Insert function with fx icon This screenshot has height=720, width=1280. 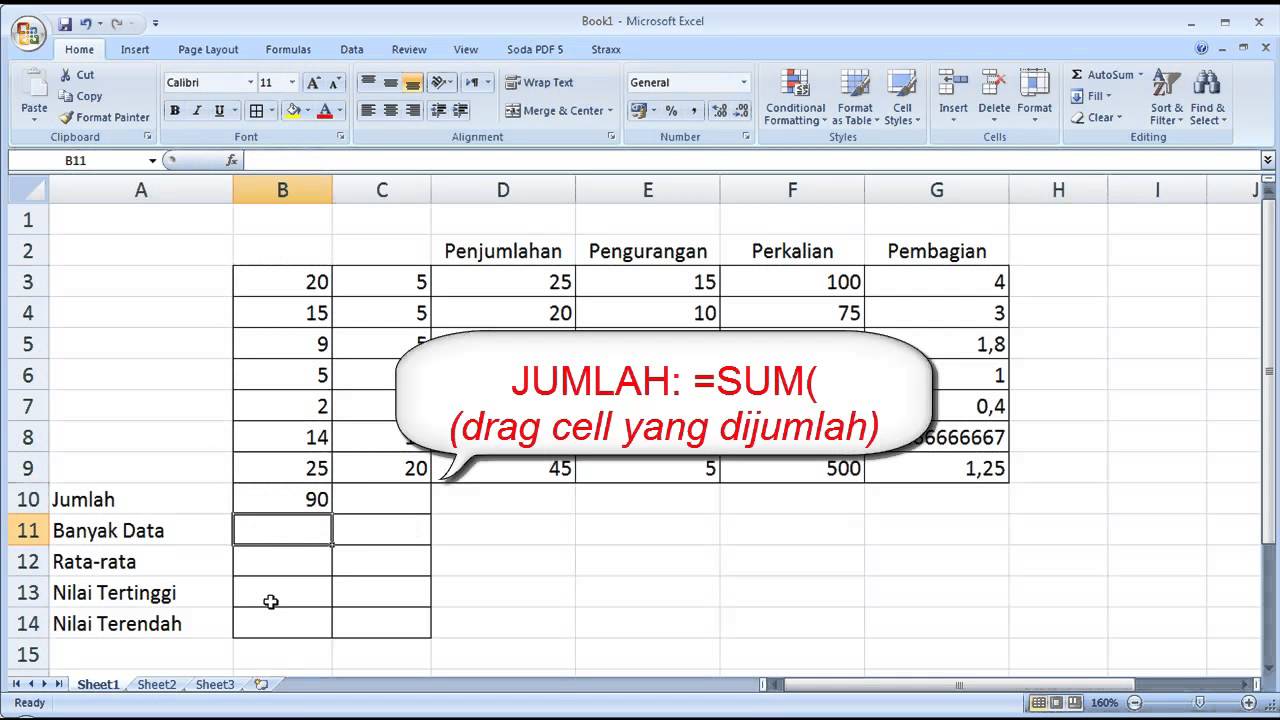click(x=232, y=160)
